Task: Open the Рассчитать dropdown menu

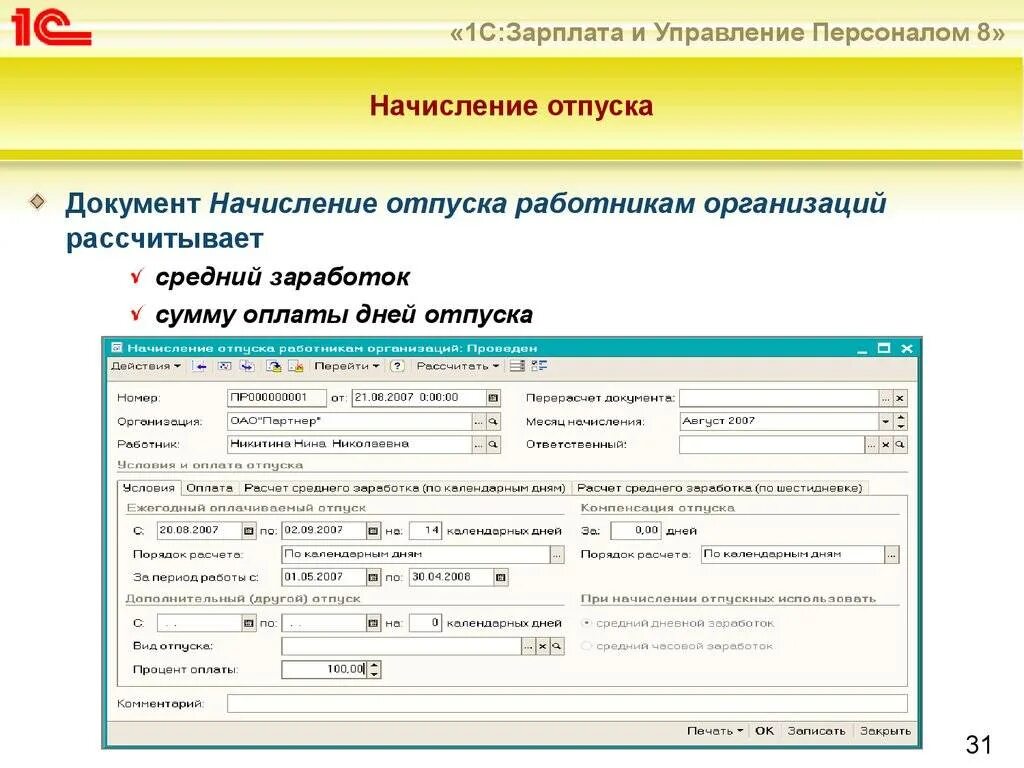Action: tap(458, 366)
